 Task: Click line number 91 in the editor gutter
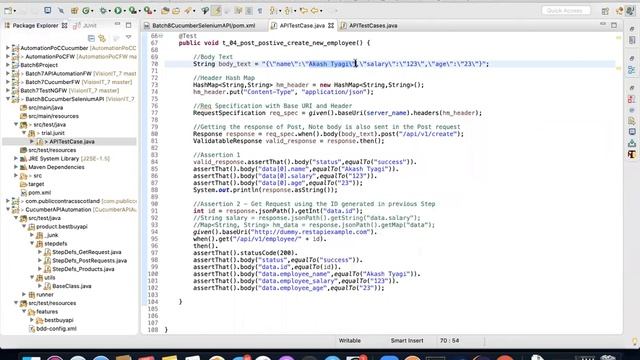tap(154, 211)
